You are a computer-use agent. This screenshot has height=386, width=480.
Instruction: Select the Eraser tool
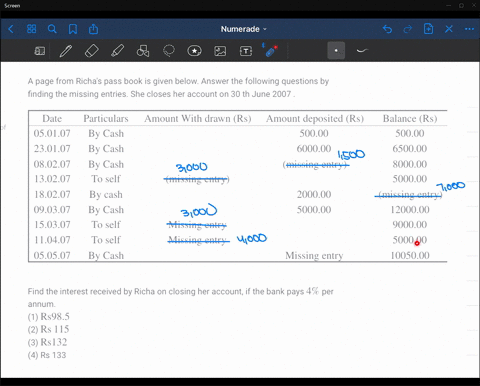[92, 51]
